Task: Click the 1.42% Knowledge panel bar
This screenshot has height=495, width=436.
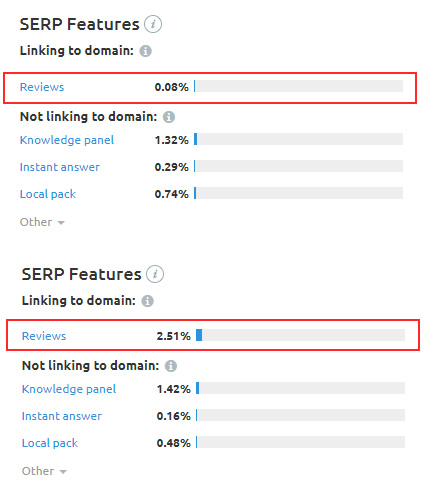Action: tap(300, 388)
